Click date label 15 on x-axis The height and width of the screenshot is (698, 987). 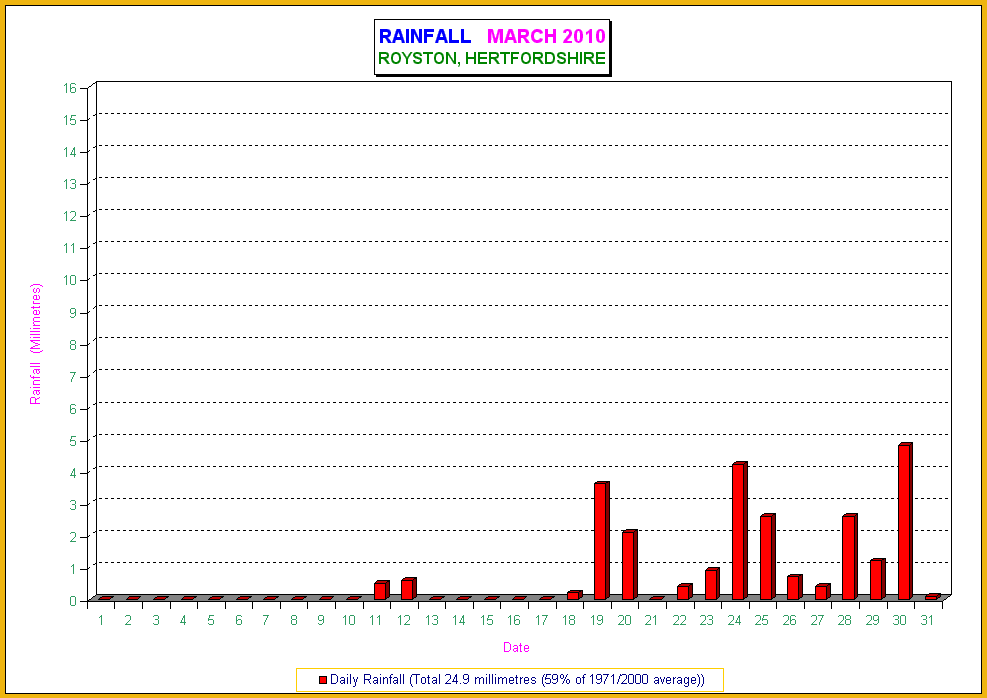pos(487,621)
